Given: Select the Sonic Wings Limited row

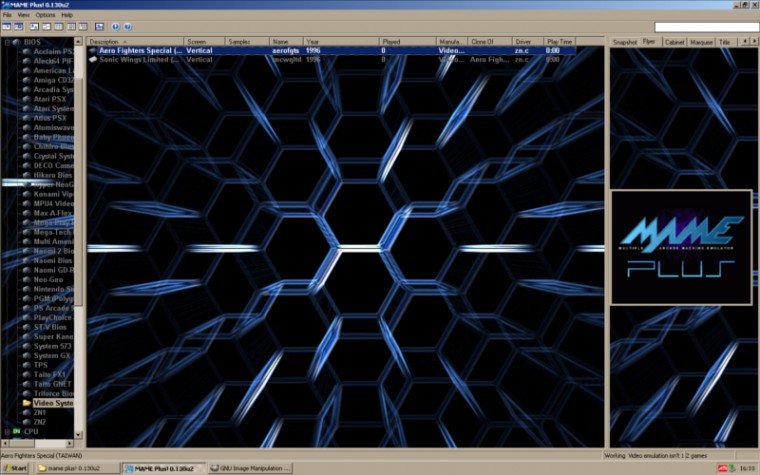Looking at the screenshot, I should (332, 60).
